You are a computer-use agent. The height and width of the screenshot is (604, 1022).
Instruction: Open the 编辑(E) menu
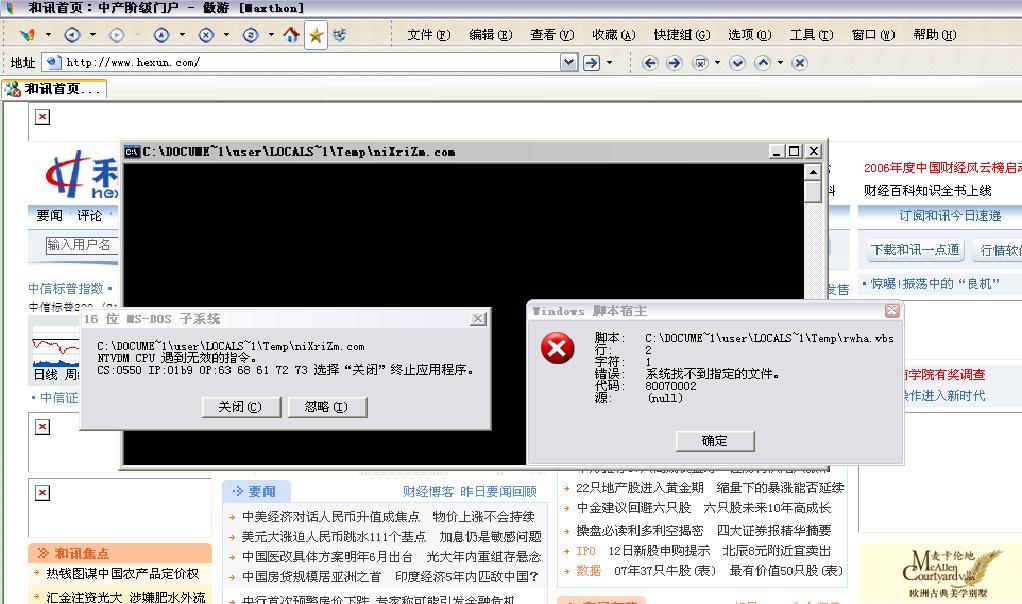pos(490,35)
